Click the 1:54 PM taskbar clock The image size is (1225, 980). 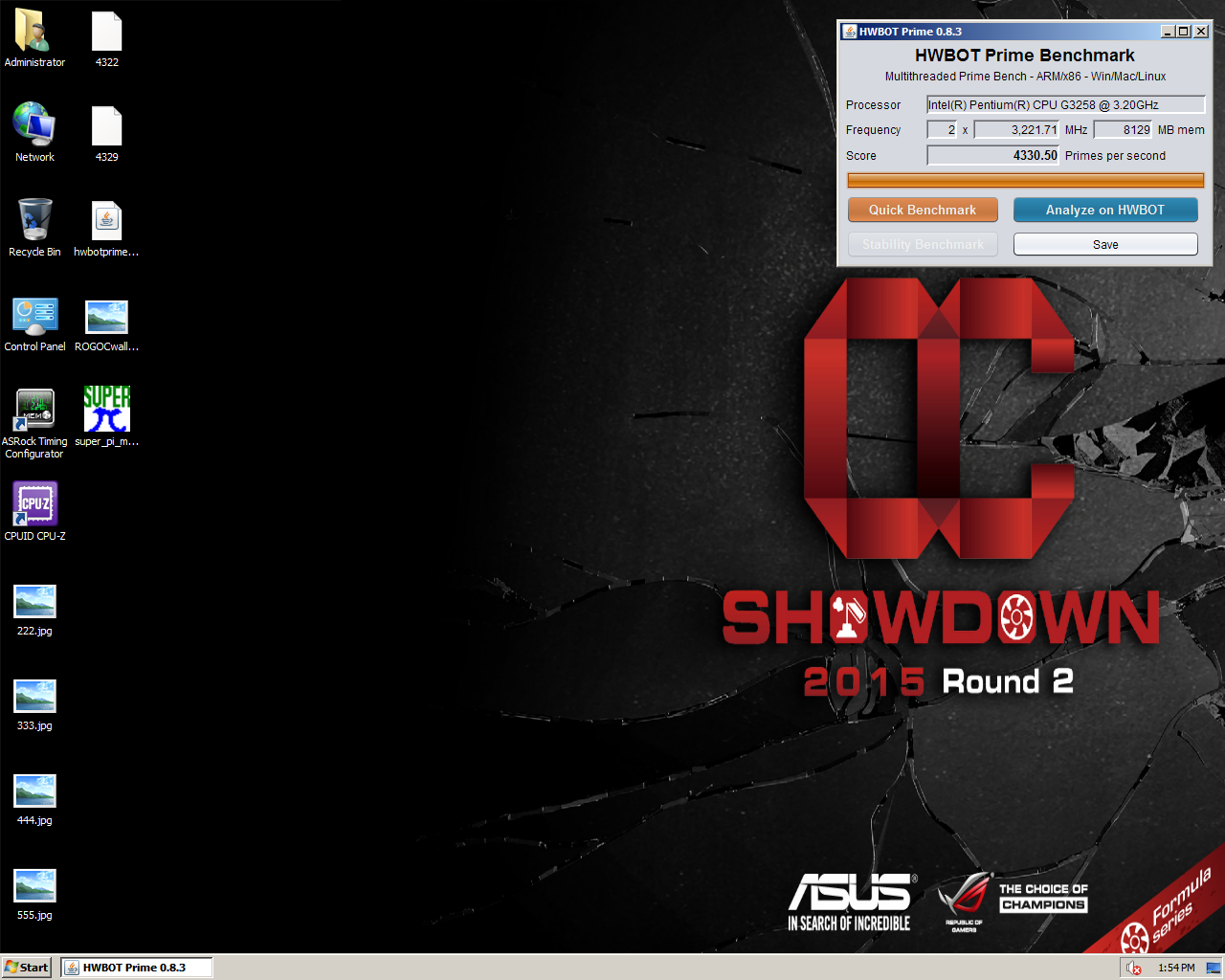point(1176,968)
